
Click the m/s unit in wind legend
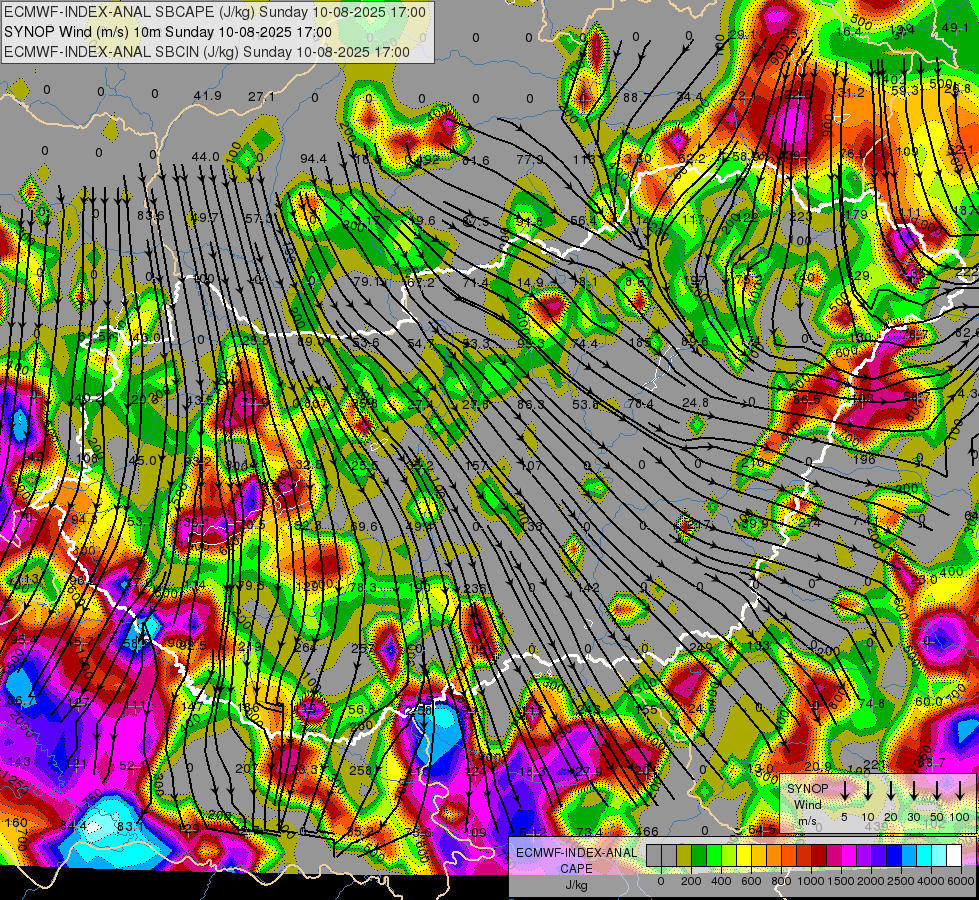pos(807,821)
